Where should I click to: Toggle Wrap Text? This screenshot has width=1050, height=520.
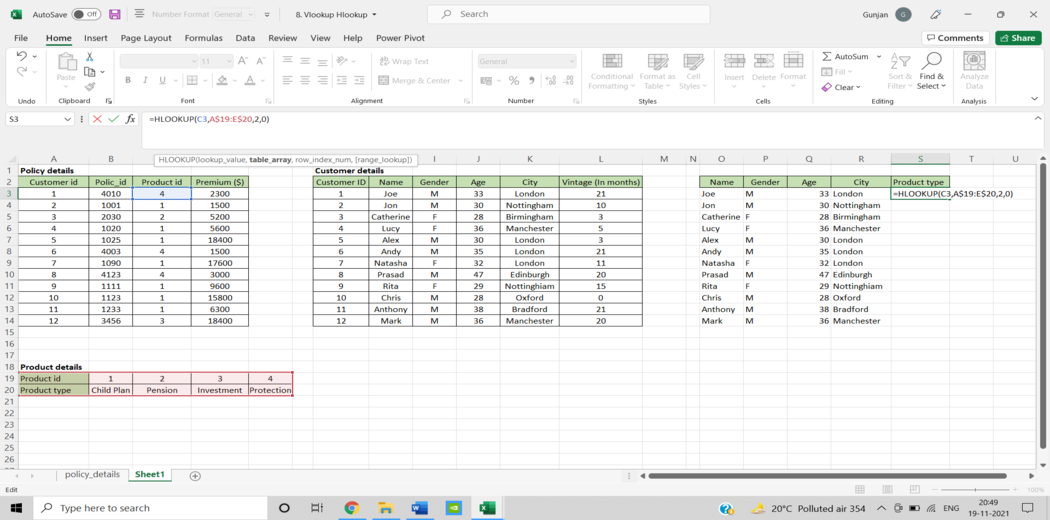click(x=404, y=62)
